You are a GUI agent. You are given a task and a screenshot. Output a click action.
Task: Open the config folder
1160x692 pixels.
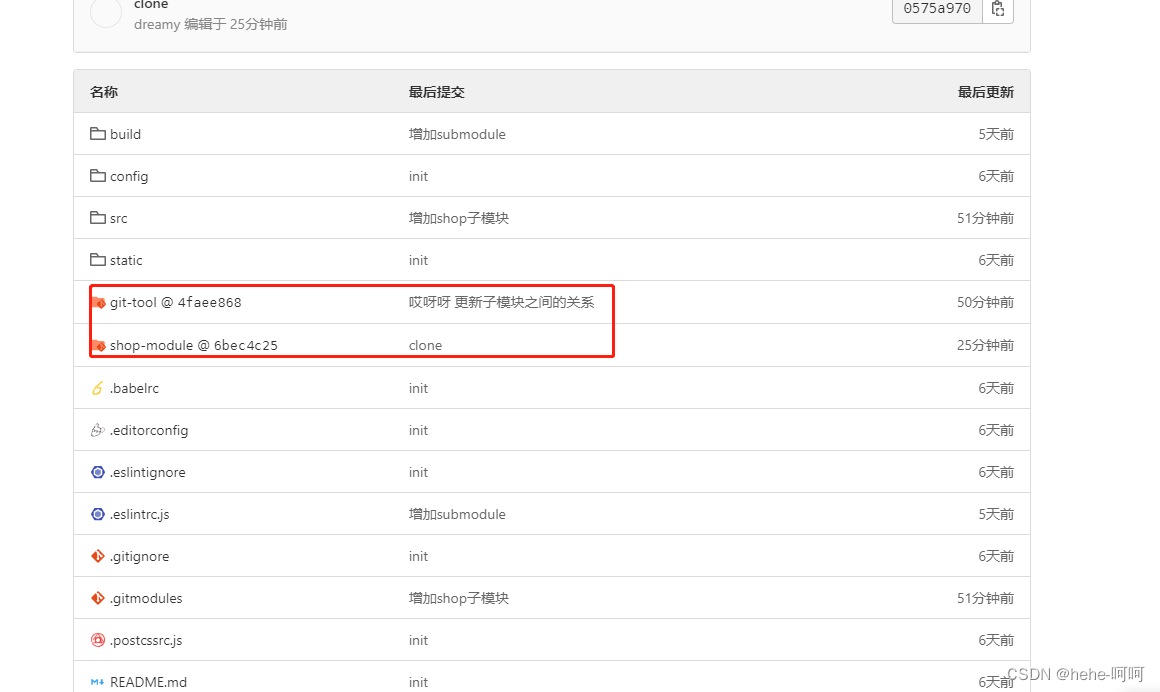[129, 176]
